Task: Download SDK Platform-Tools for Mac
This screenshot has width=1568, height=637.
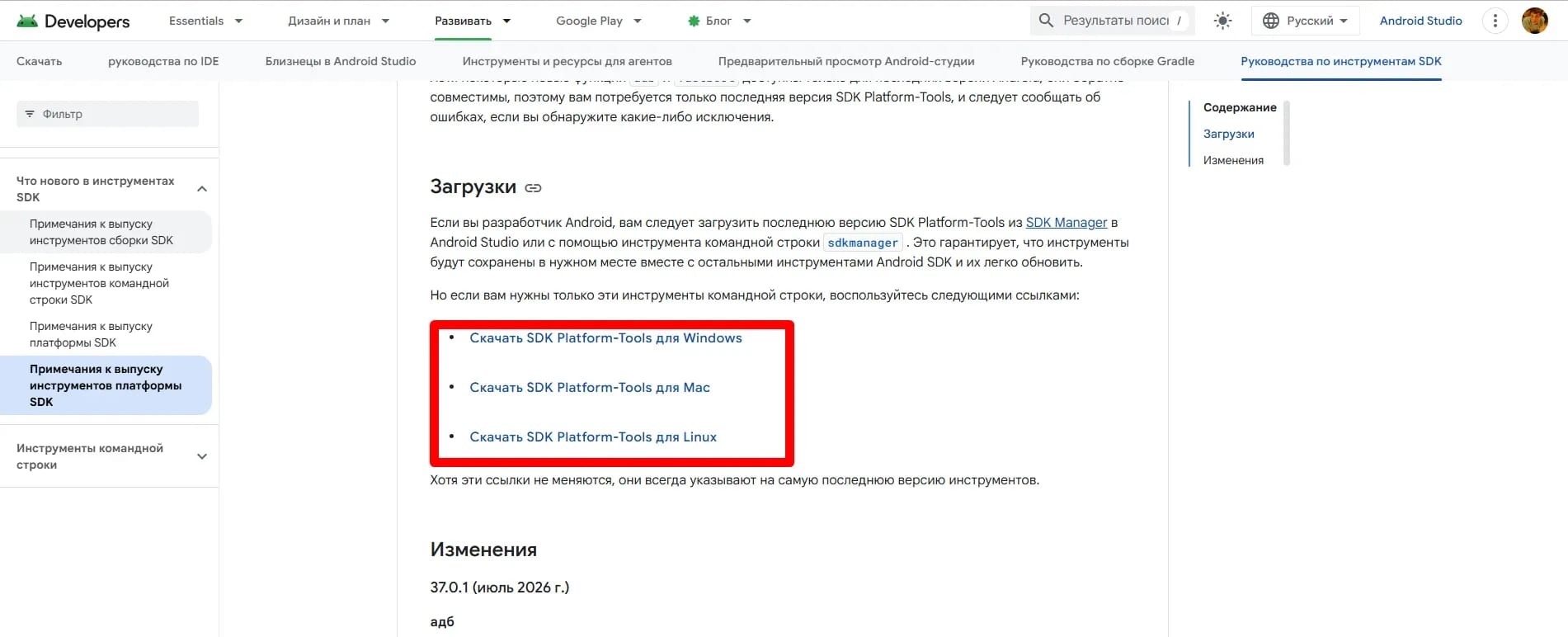Action: point(590,388)
